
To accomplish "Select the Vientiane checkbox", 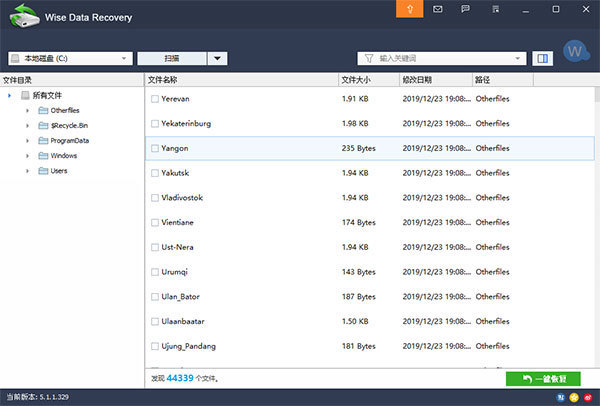I will click(155, 223).
